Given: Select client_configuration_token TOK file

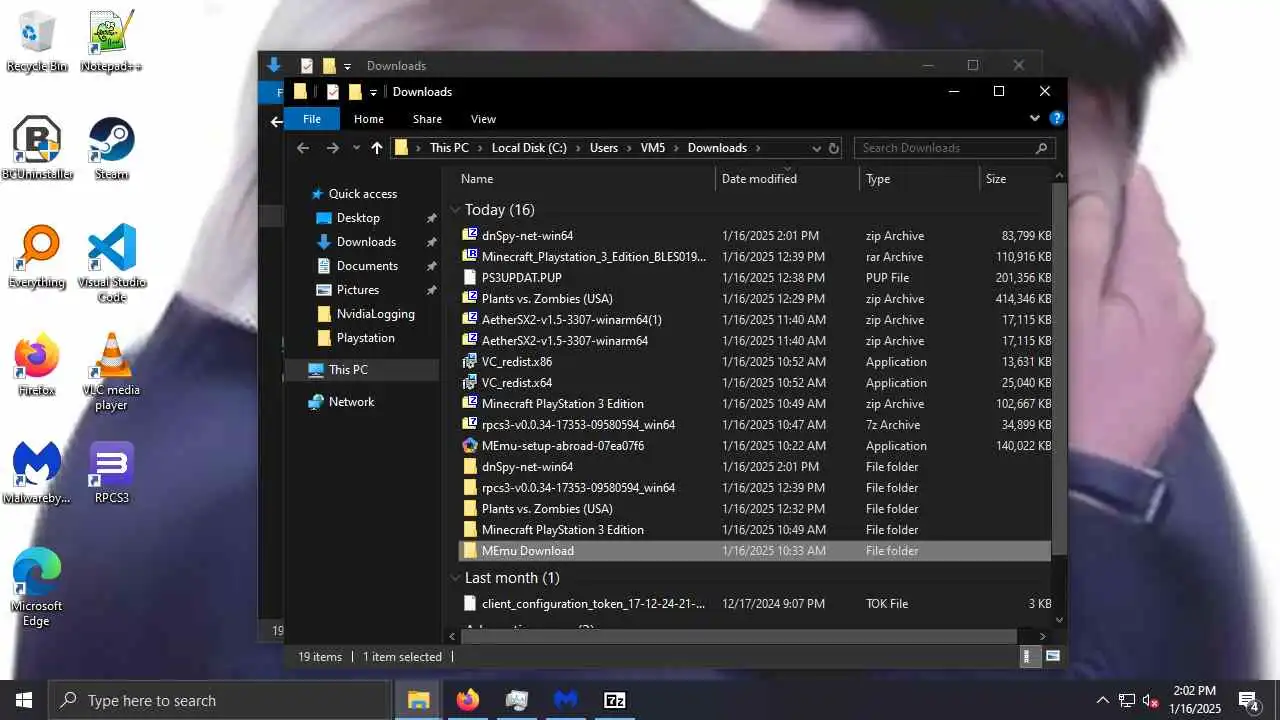Looking at the screenshot, I should 755,604.
